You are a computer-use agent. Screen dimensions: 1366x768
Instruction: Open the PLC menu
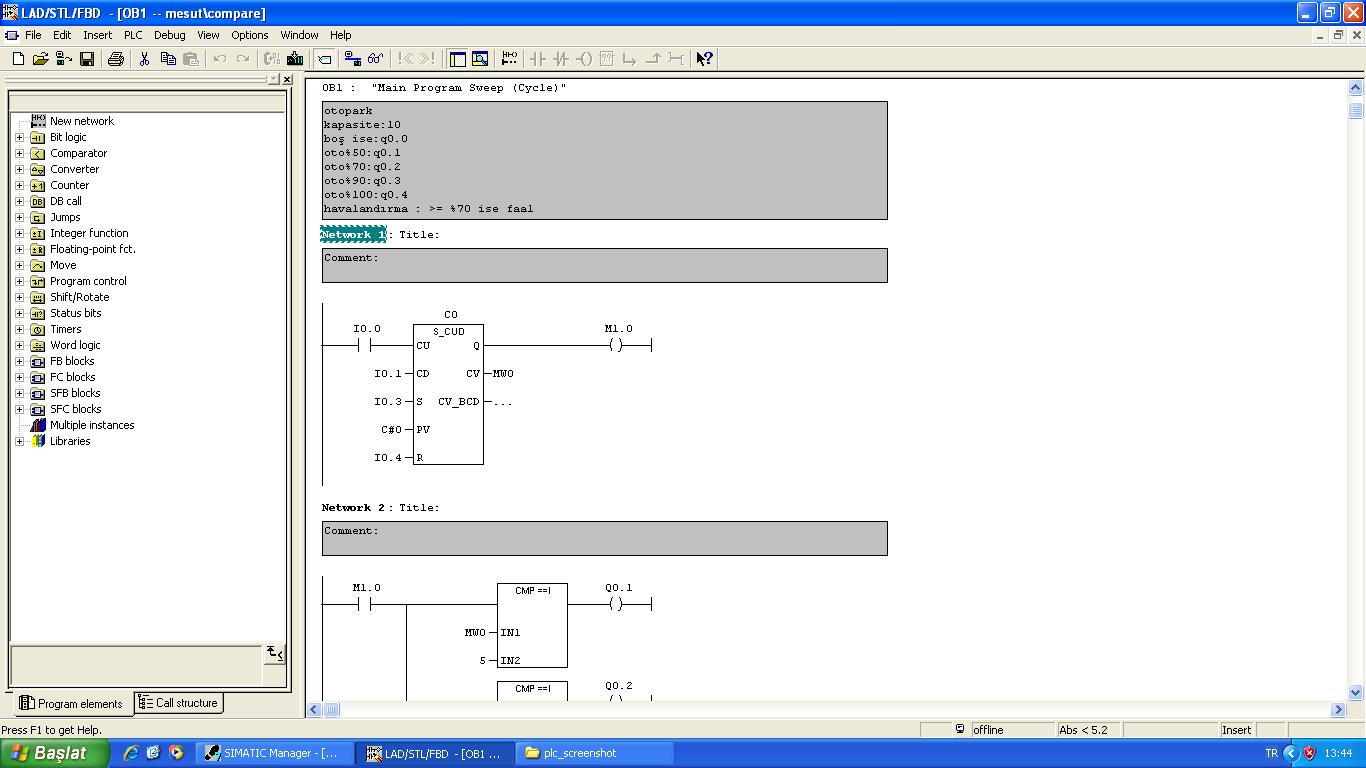coord(133,35)
